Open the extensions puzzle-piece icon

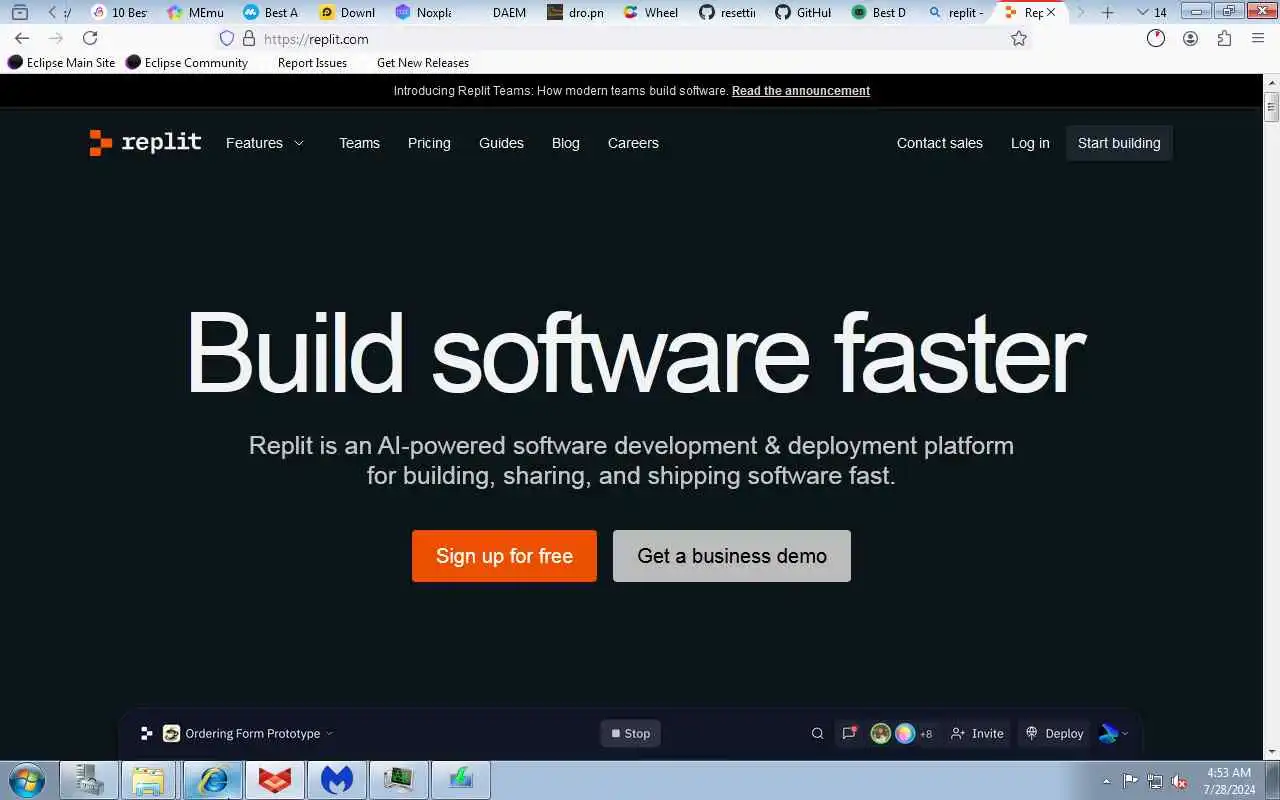[x=1224, y=38]
